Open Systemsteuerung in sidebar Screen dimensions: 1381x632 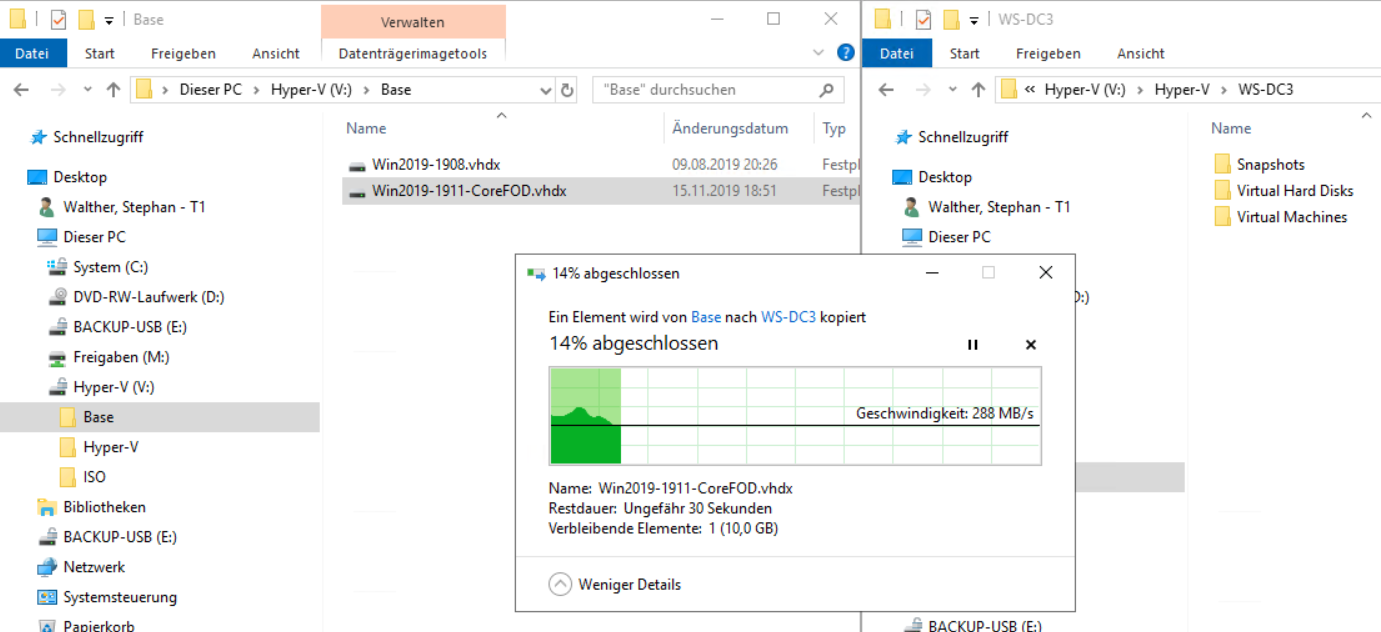(x=120, y=597)
